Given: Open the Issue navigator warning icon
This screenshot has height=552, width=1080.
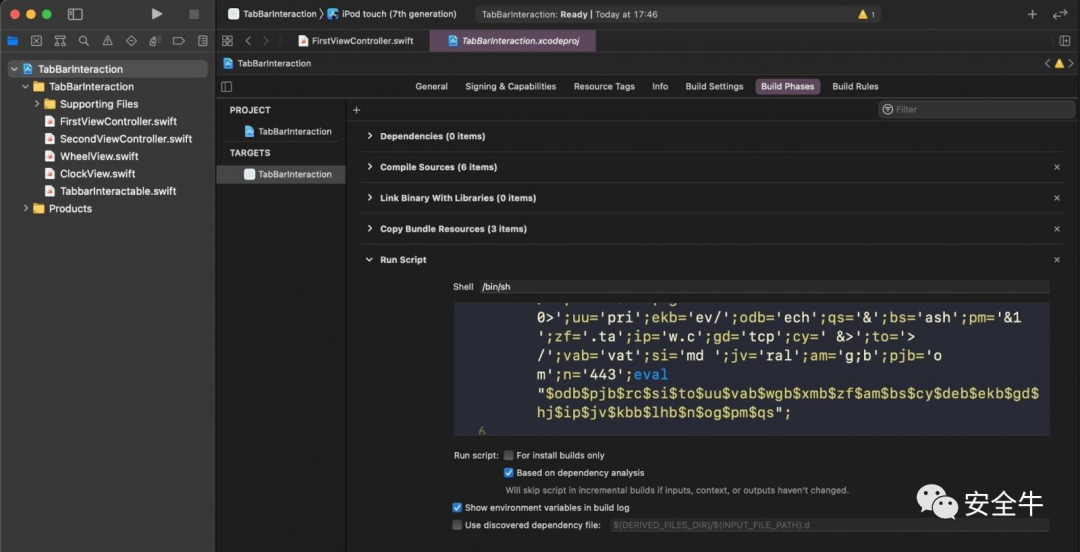Looking at the screenshot, I should pyautogui.click(x=107, y=41).
